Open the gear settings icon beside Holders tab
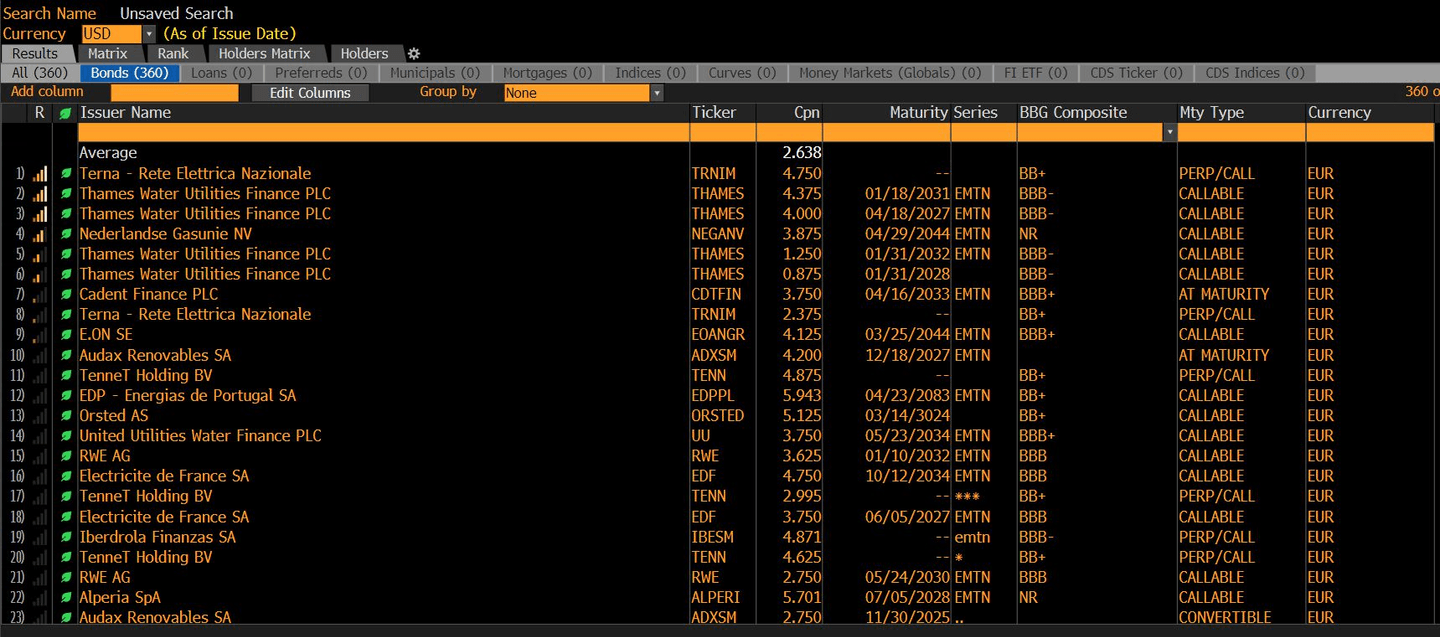 click(414, 54)
